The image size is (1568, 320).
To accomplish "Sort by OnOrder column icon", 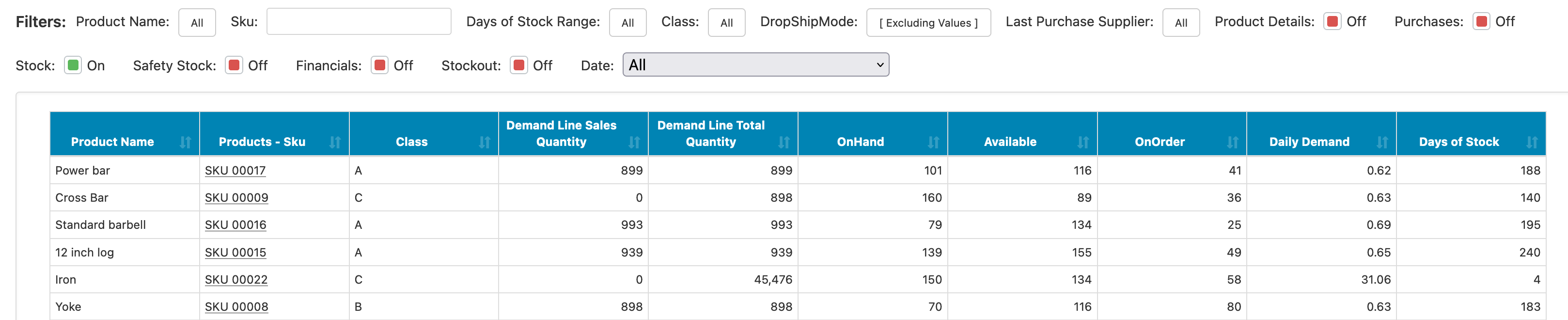I will (x=1233, y=142).
